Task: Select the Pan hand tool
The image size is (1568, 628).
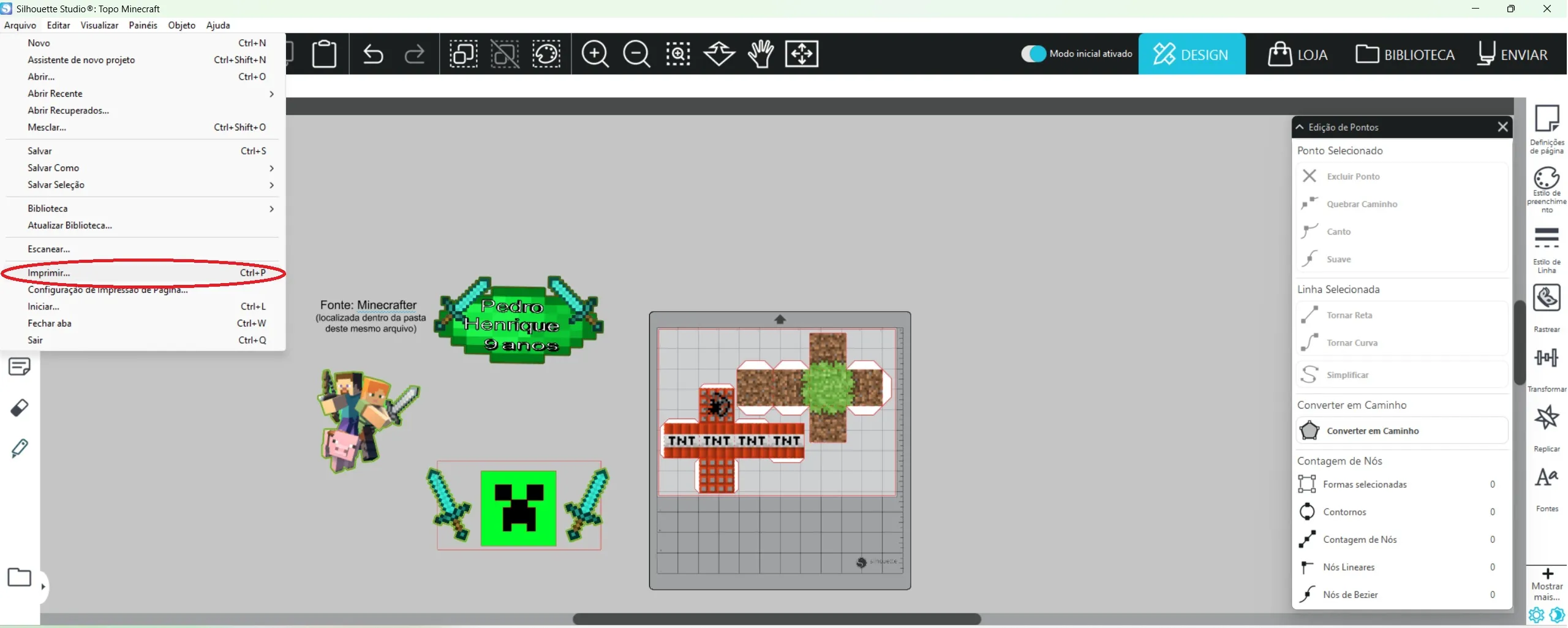Action: pos(761,54)
